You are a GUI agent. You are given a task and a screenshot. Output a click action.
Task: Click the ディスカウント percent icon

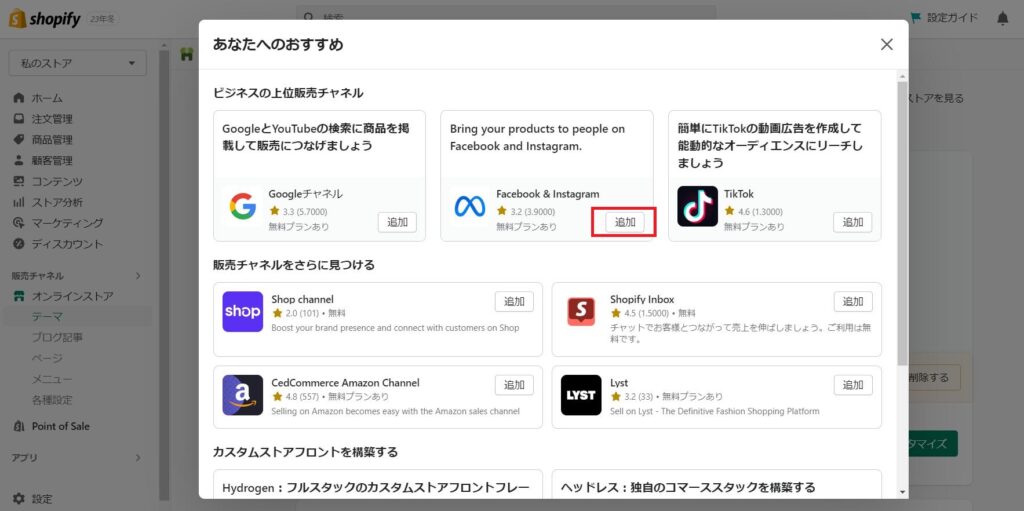tap(19, 244)
